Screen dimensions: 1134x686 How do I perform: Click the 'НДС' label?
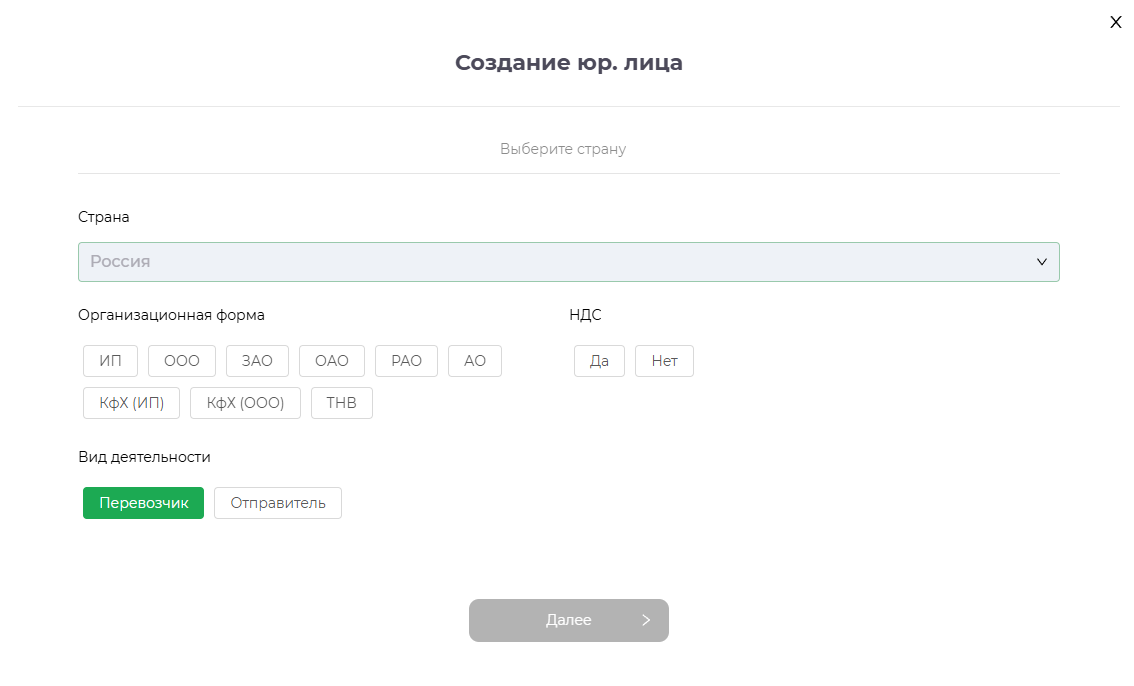pos(585,315)
